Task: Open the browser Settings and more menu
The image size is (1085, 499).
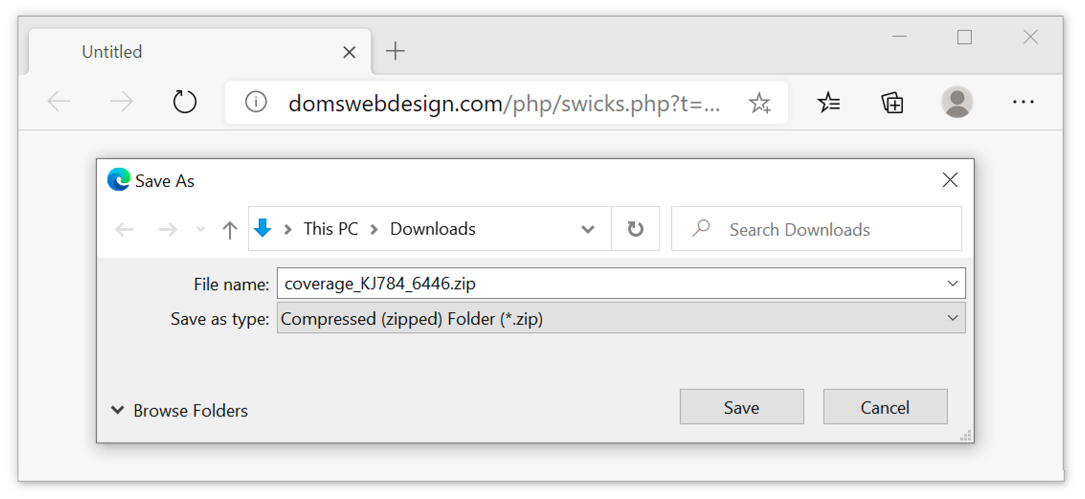Action: pos(1023,102)
